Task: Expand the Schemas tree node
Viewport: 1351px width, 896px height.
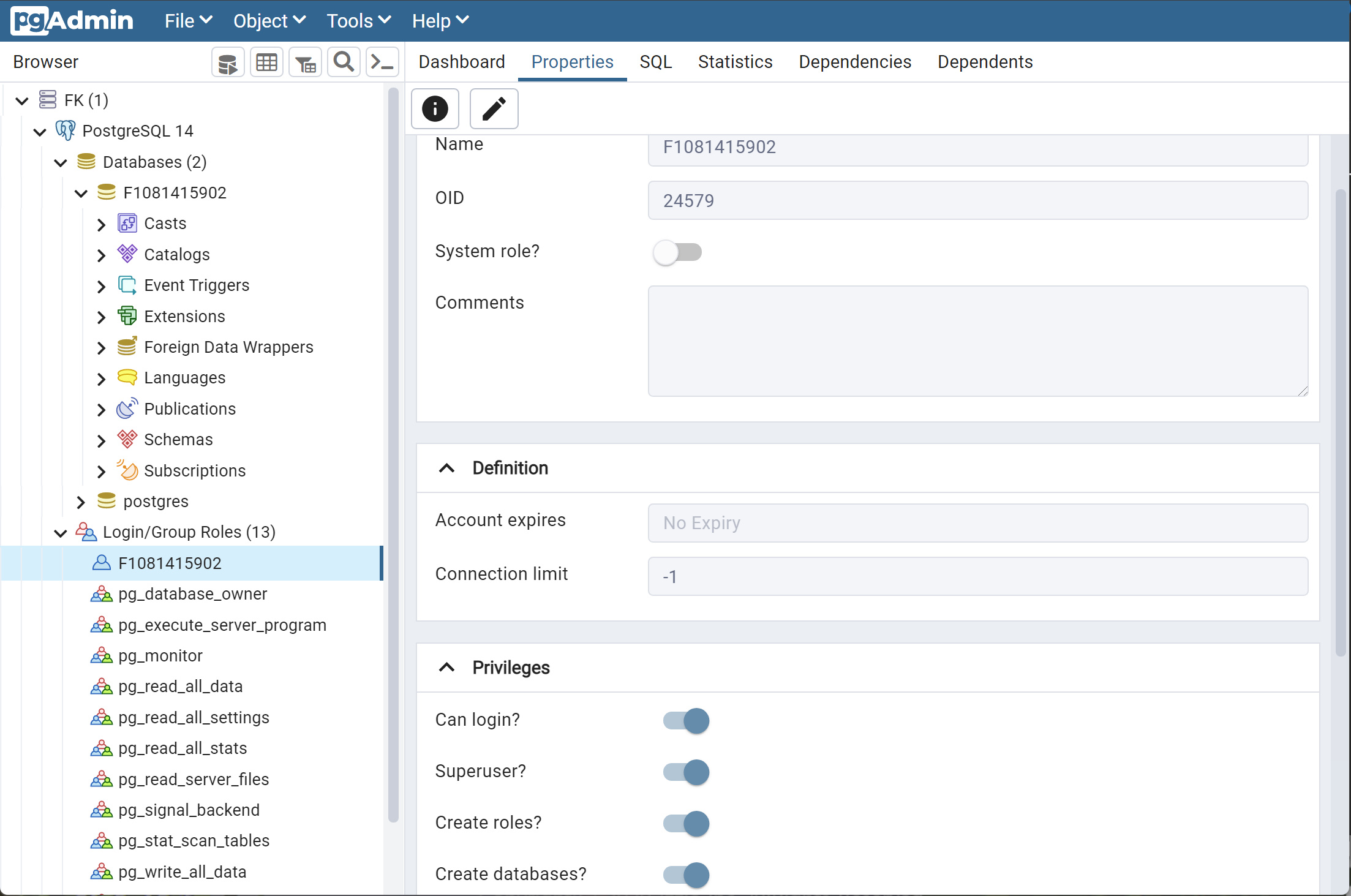Action: pyautogui.click(x=102, y=440)
